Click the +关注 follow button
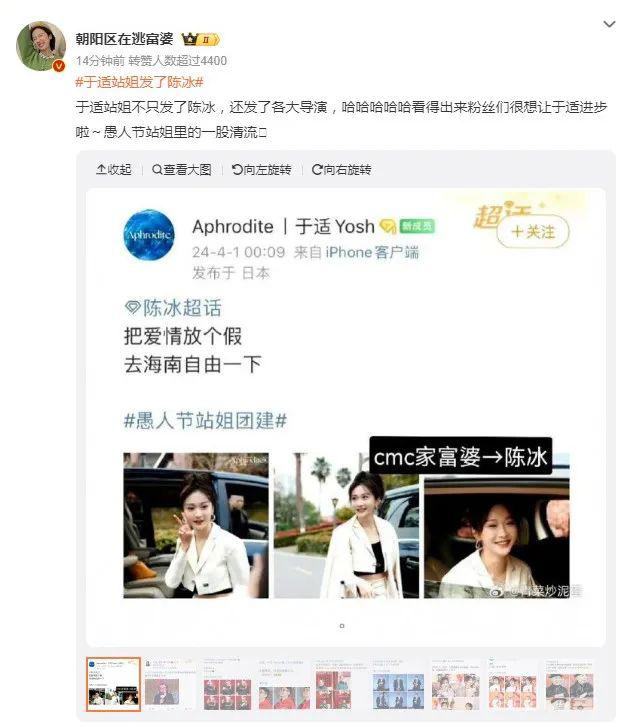Image resolution: width=617 pixels, height=727 pixels. [x=533, y=231]
